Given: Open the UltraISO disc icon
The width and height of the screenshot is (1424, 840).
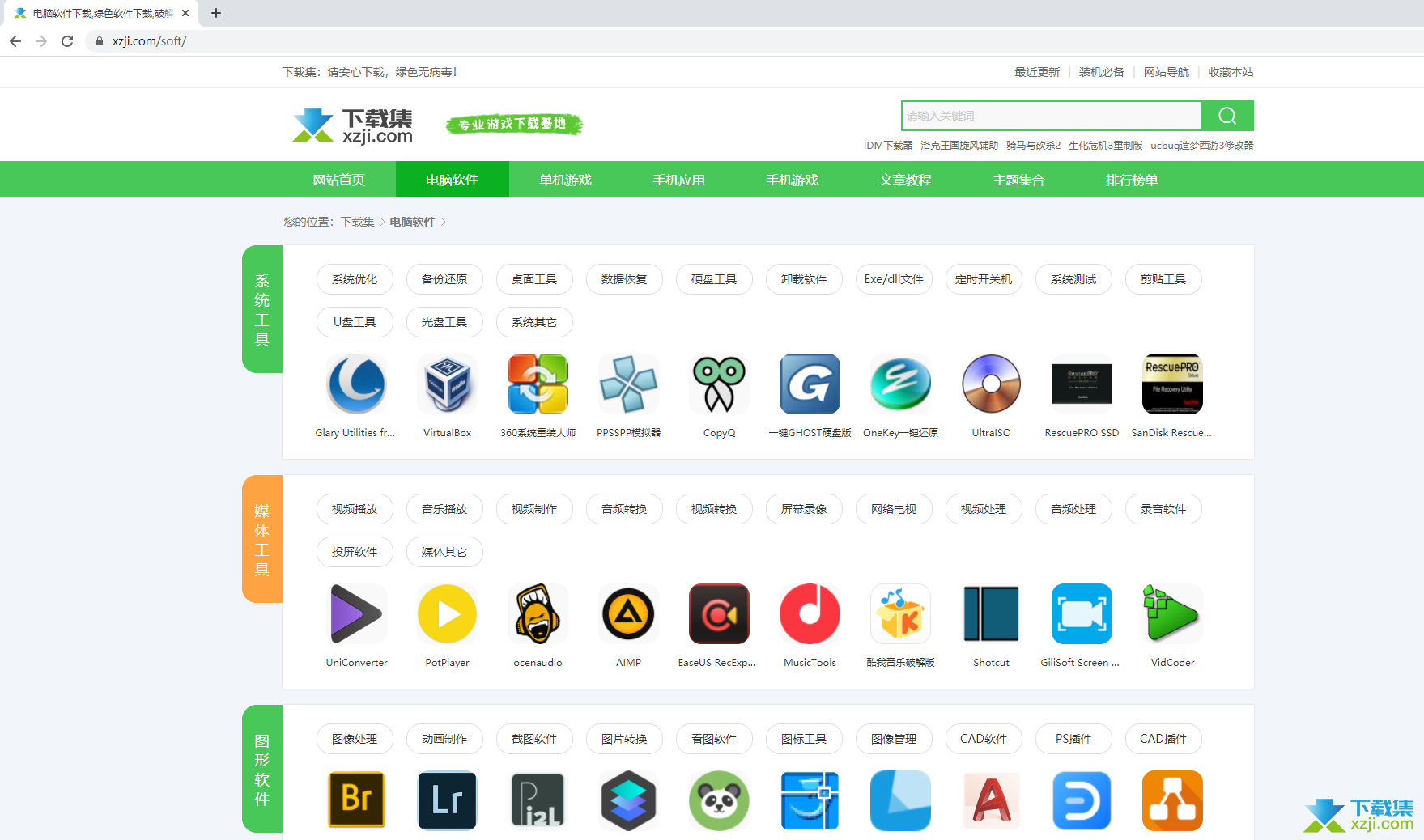Looking at the screenshot, I should [991, 384].
